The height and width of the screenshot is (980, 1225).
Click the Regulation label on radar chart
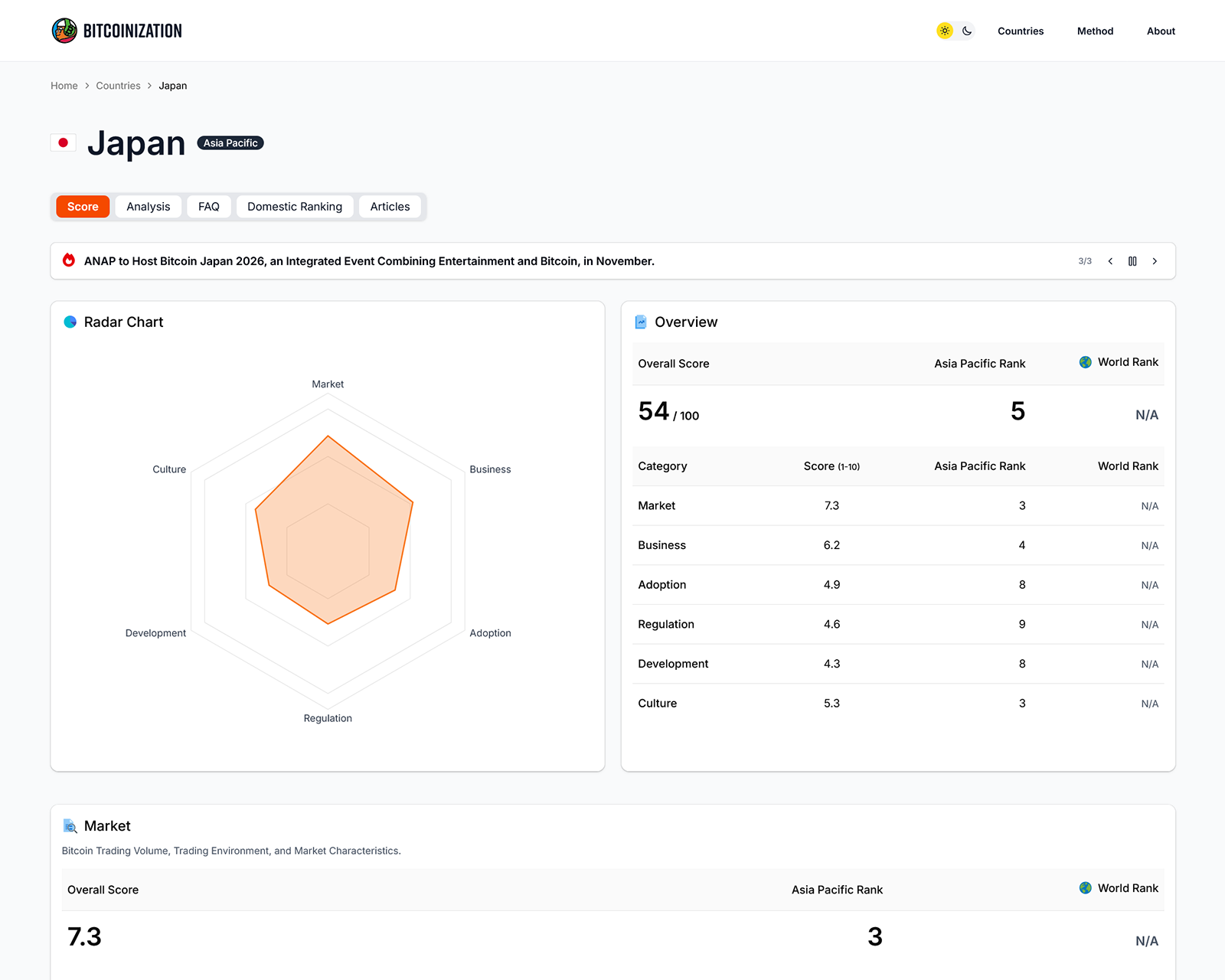(x=328, y=718)
